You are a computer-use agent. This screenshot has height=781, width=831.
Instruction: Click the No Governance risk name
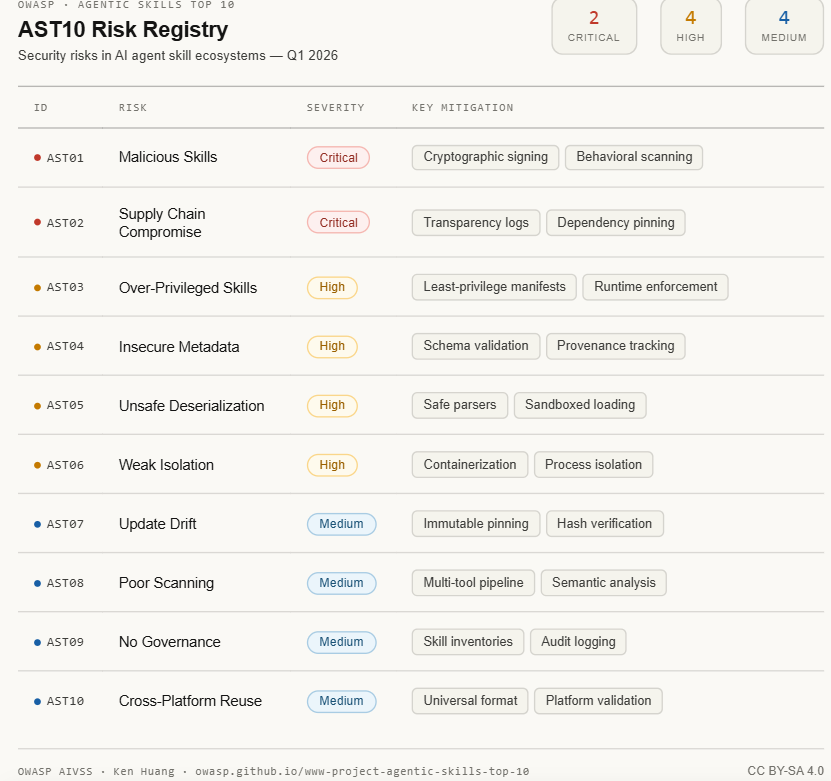[x=169, y=642]
